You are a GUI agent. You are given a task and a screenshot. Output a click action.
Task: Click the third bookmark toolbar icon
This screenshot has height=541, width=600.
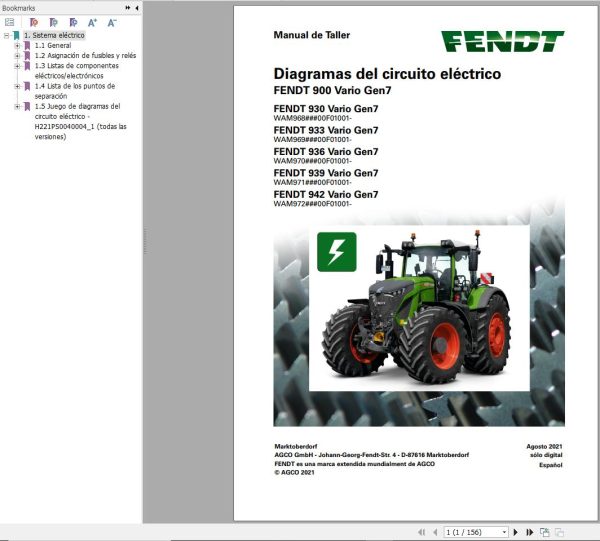coord(73,23)
